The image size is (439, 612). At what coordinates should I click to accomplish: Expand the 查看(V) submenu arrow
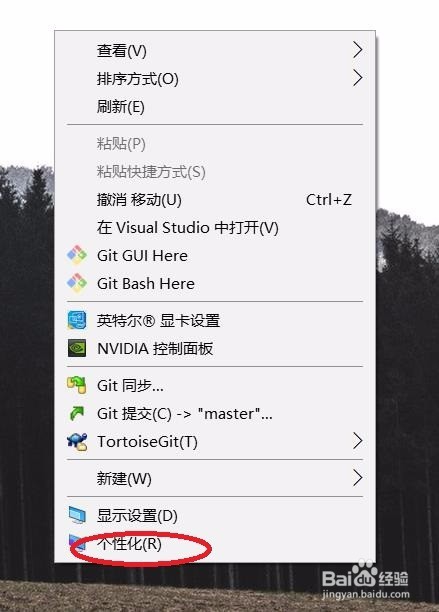click(357, 50)
